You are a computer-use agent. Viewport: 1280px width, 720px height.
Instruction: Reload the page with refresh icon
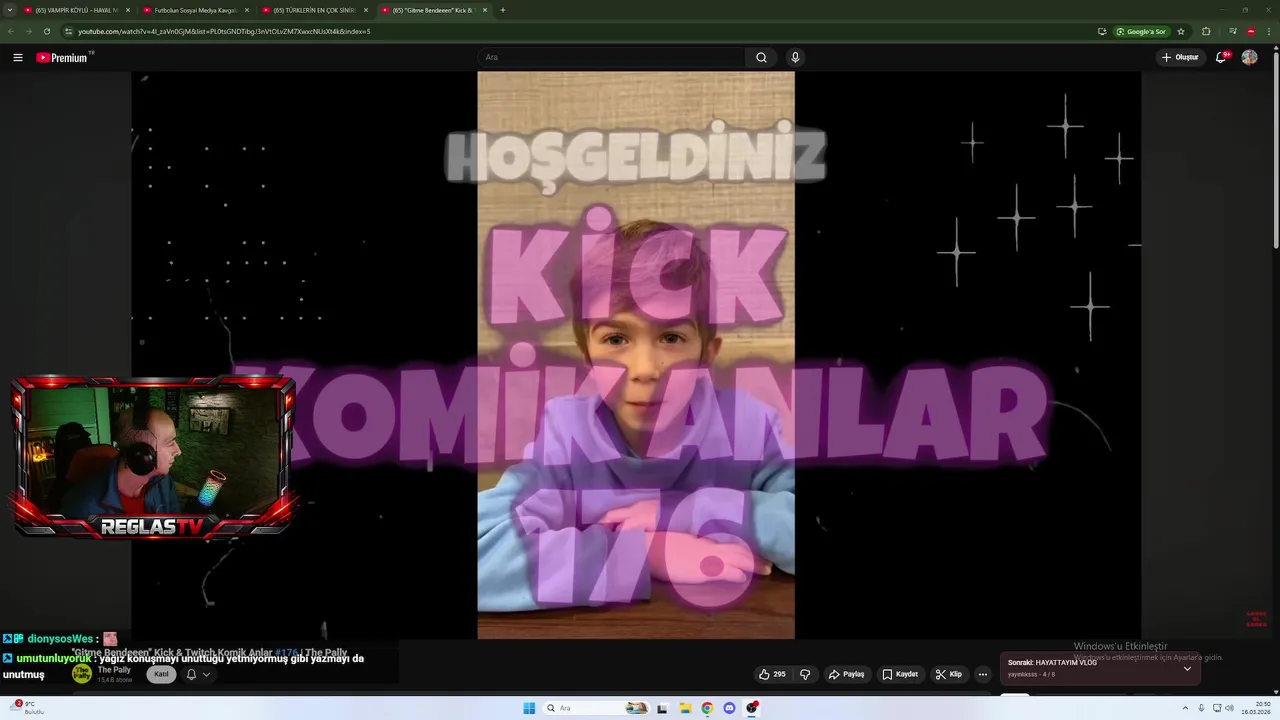point(46,31)
